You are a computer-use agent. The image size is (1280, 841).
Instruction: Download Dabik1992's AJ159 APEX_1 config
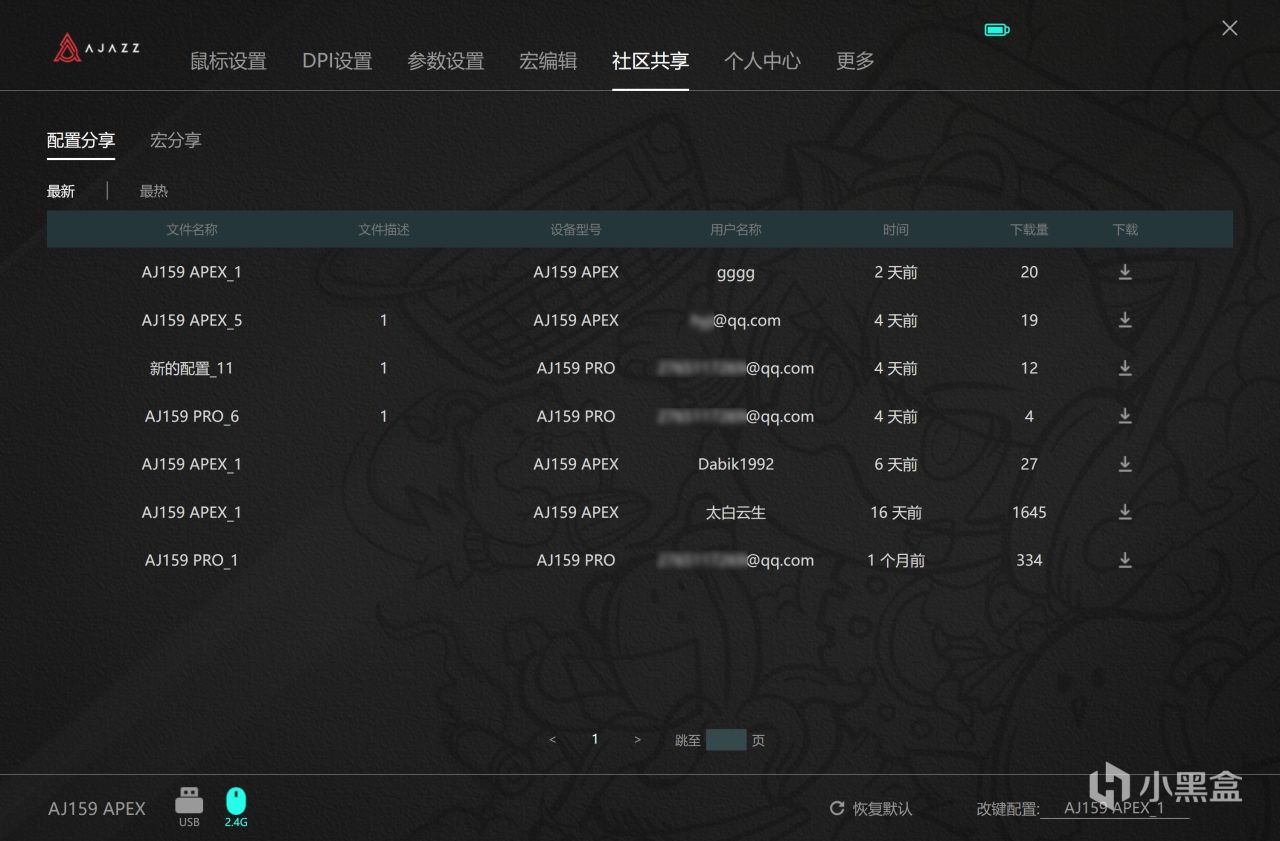pyautogui.click(x=1125, y=464)
